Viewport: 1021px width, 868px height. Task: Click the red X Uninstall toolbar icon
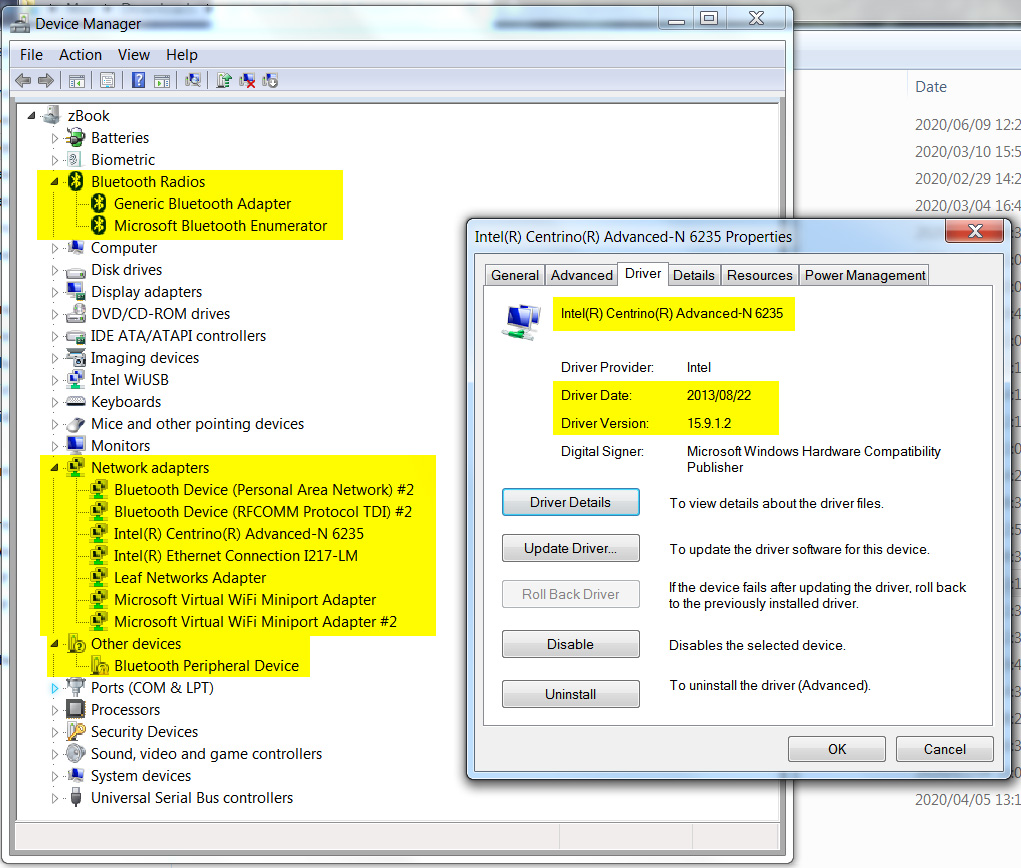click(x=247, y=80)
